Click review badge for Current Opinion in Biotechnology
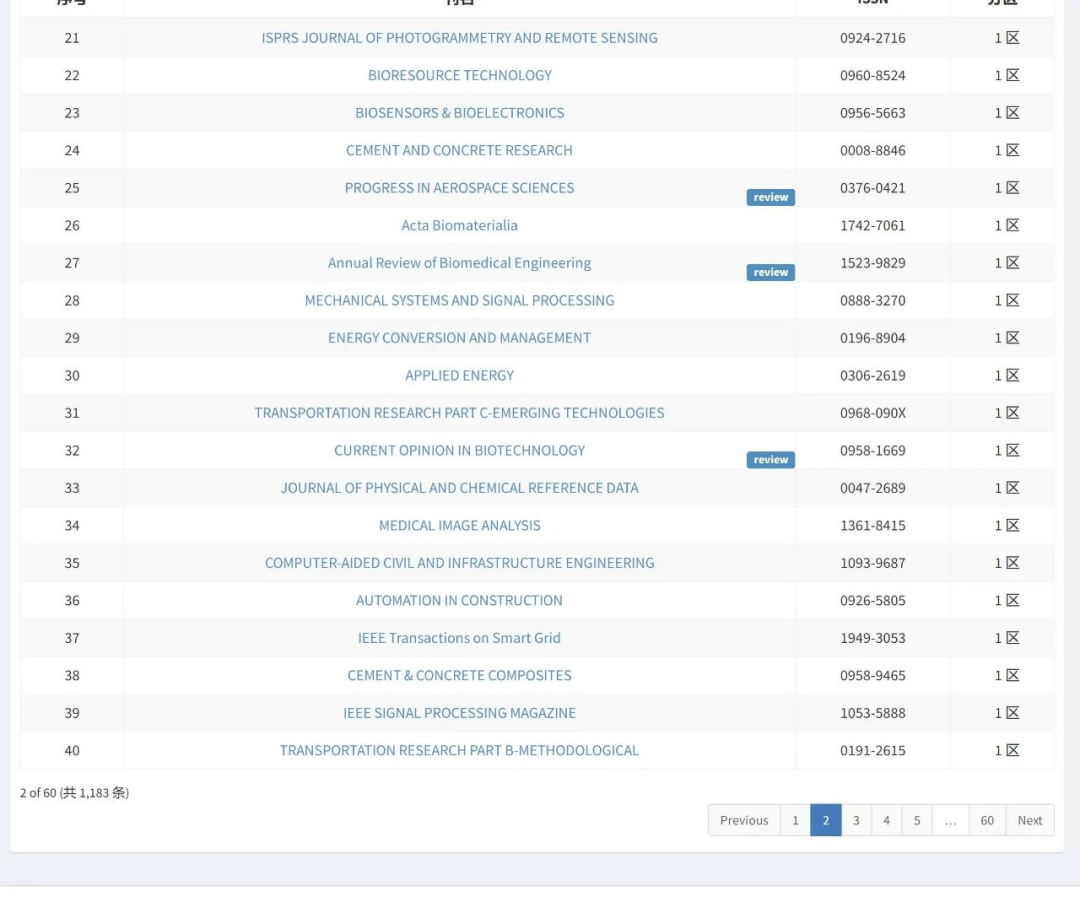The image size is (1080, 897). pyautogui.click(x=770, y=460)
